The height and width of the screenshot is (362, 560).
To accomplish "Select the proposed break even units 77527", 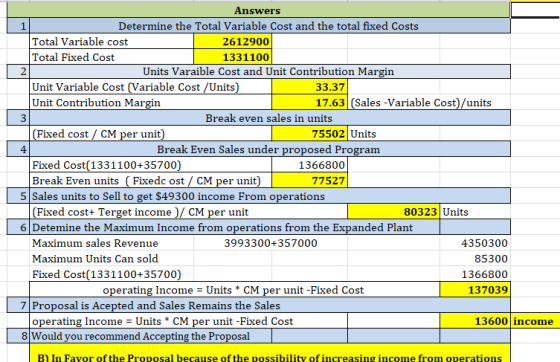I will pyautogui.click(x=309, y=180).
